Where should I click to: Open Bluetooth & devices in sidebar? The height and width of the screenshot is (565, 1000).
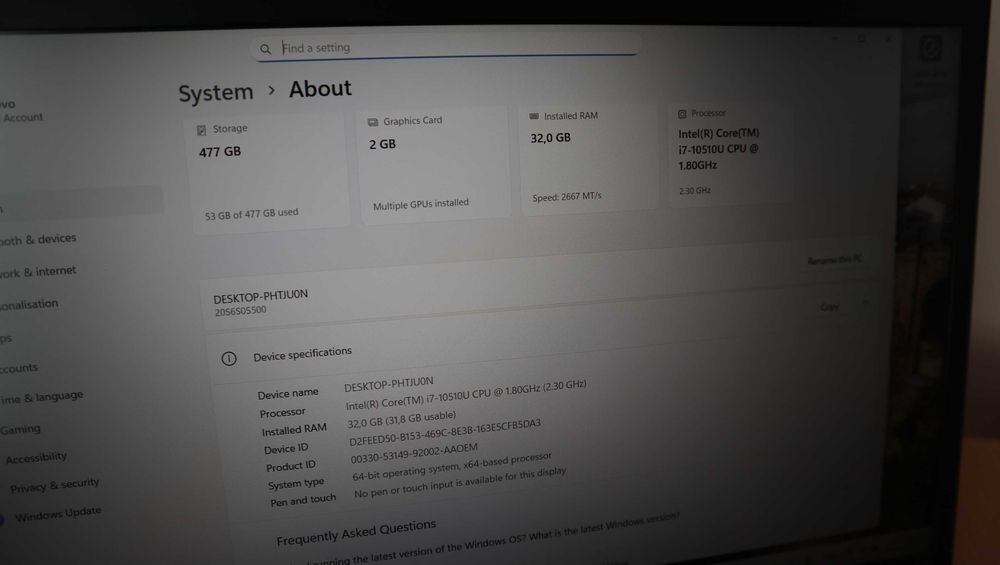click(38, 239)
